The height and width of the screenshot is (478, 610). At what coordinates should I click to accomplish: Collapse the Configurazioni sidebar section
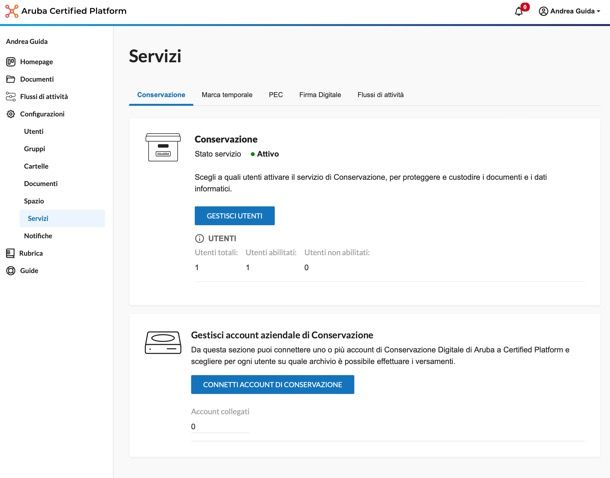42,114
